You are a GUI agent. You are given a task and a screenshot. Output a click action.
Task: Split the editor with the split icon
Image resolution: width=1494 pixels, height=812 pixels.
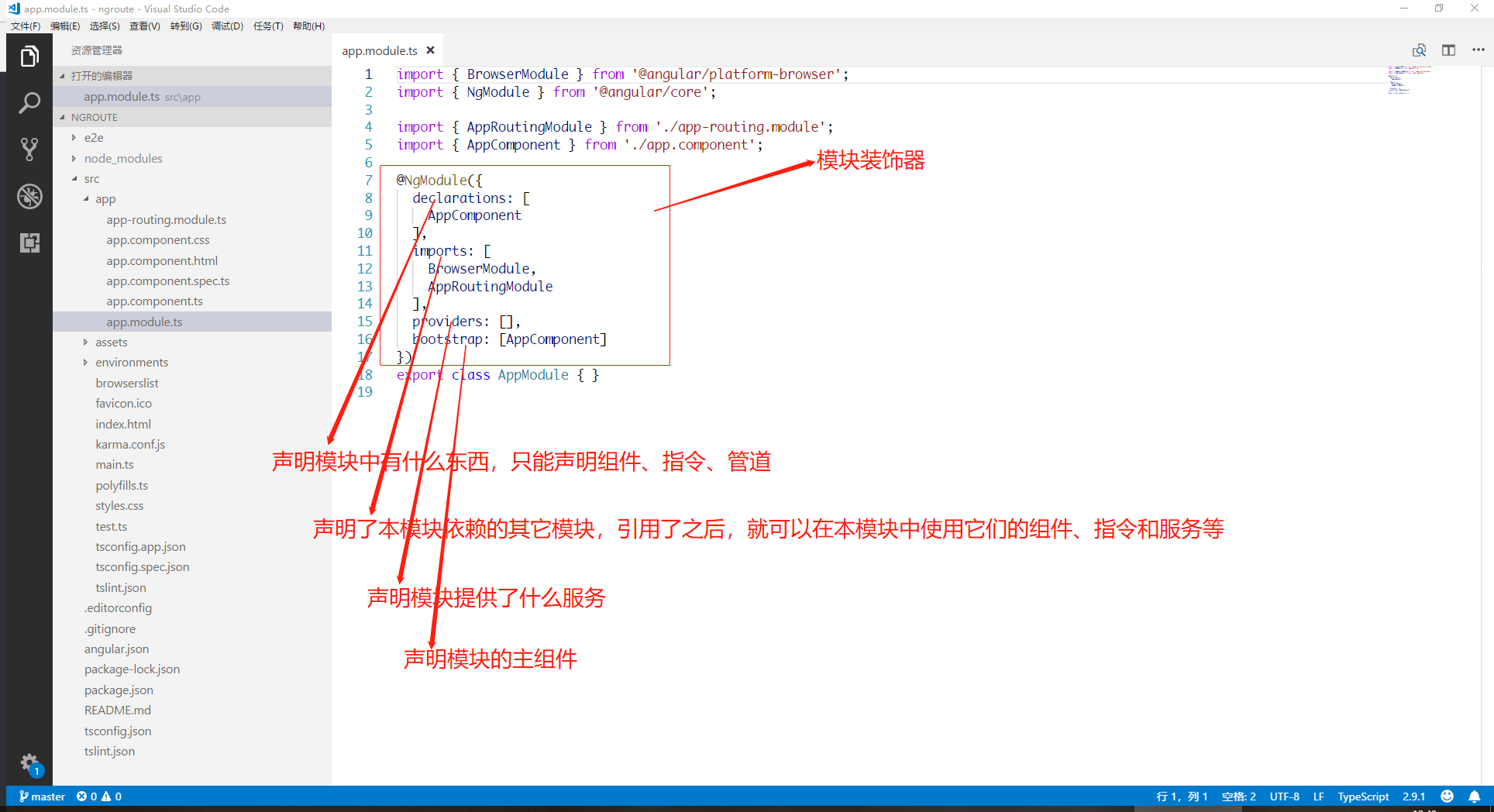click(1448, 50)
